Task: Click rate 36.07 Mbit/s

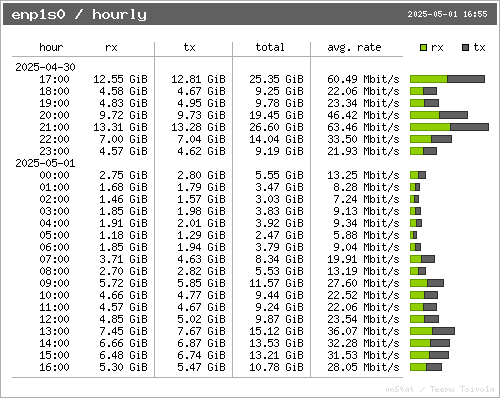Action: point(363,331)
